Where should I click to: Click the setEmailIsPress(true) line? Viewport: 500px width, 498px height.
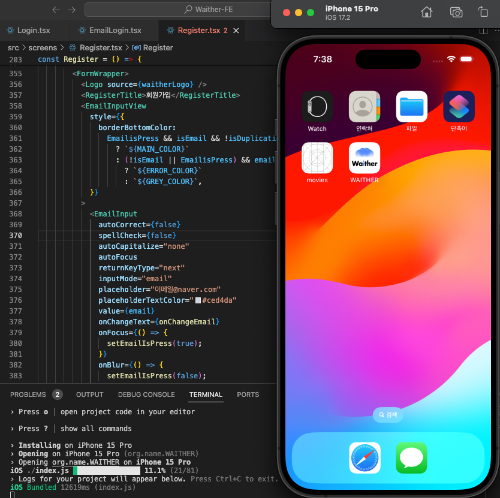point(154,343)
